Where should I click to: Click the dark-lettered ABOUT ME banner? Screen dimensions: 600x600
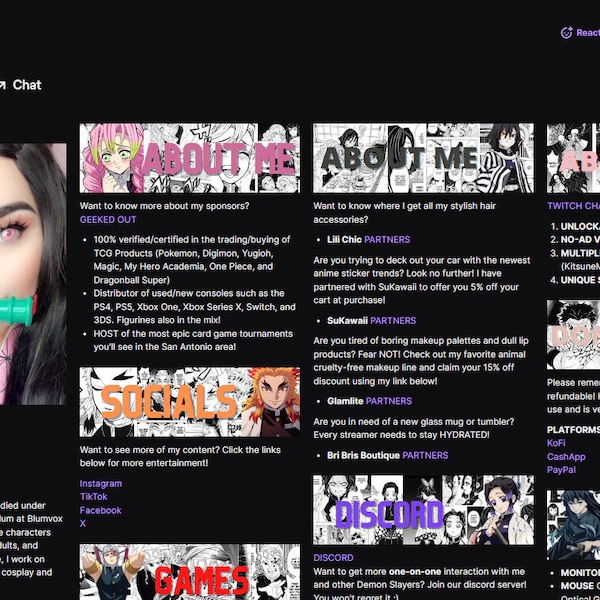click(424, 158)
